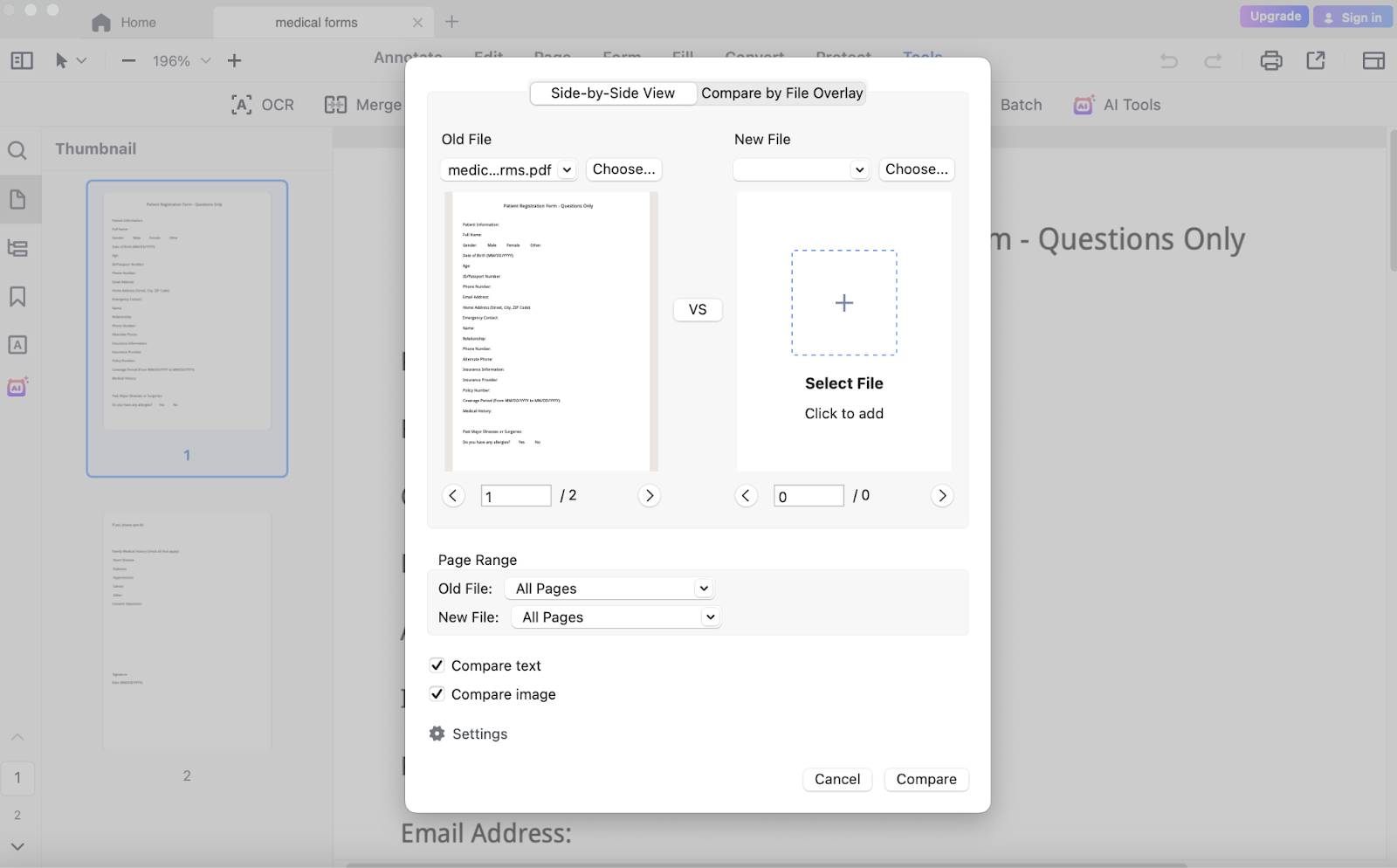The height and width of the screenshot is (868, 1397).
Task: Click the vertical scrollbar of document
Action: pos(1392,201)
